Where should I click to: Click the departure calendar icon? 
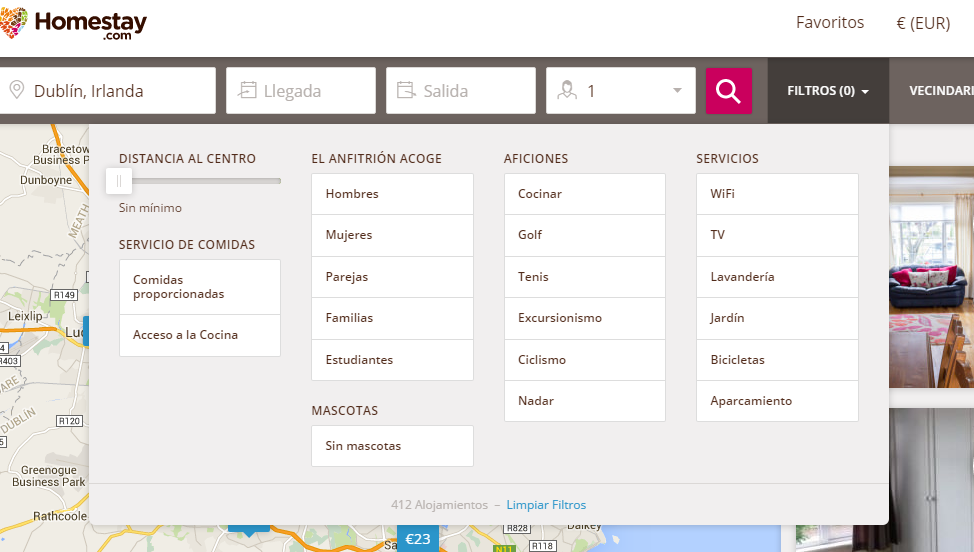(406, 91)
